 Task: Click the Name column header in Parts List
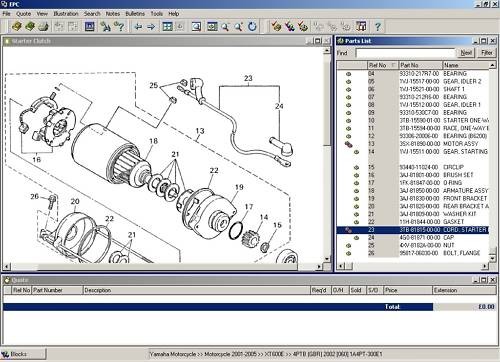465,65
